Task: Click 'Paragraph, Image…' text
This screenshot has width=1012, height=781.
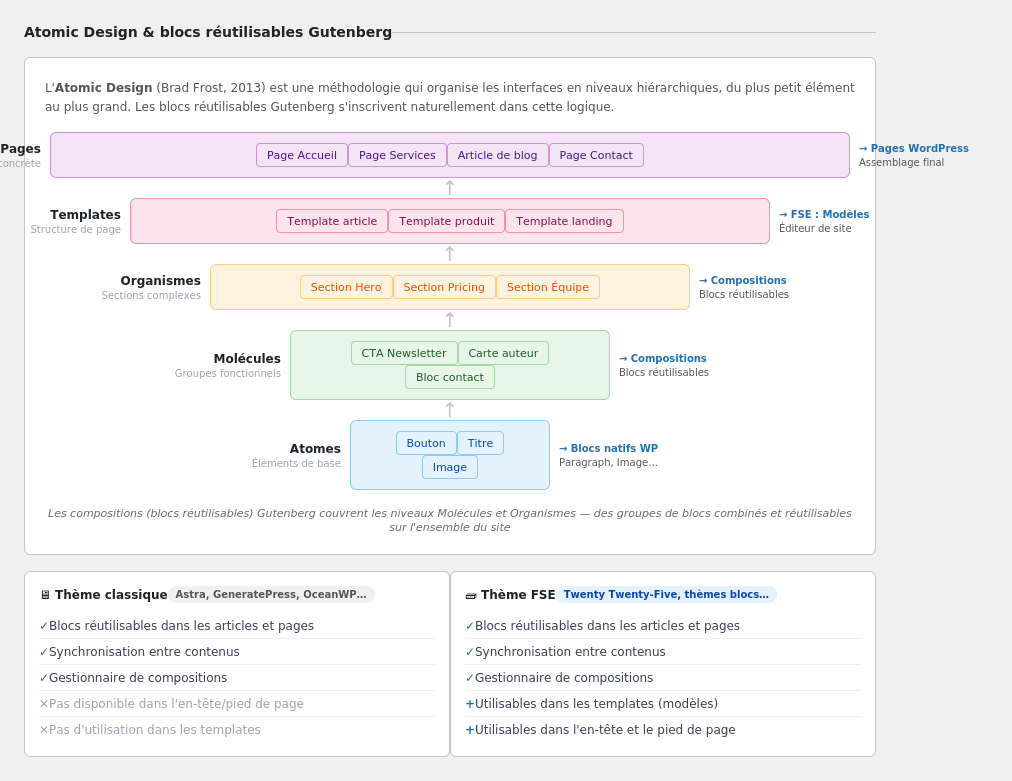Action: (x=608, y=462)
